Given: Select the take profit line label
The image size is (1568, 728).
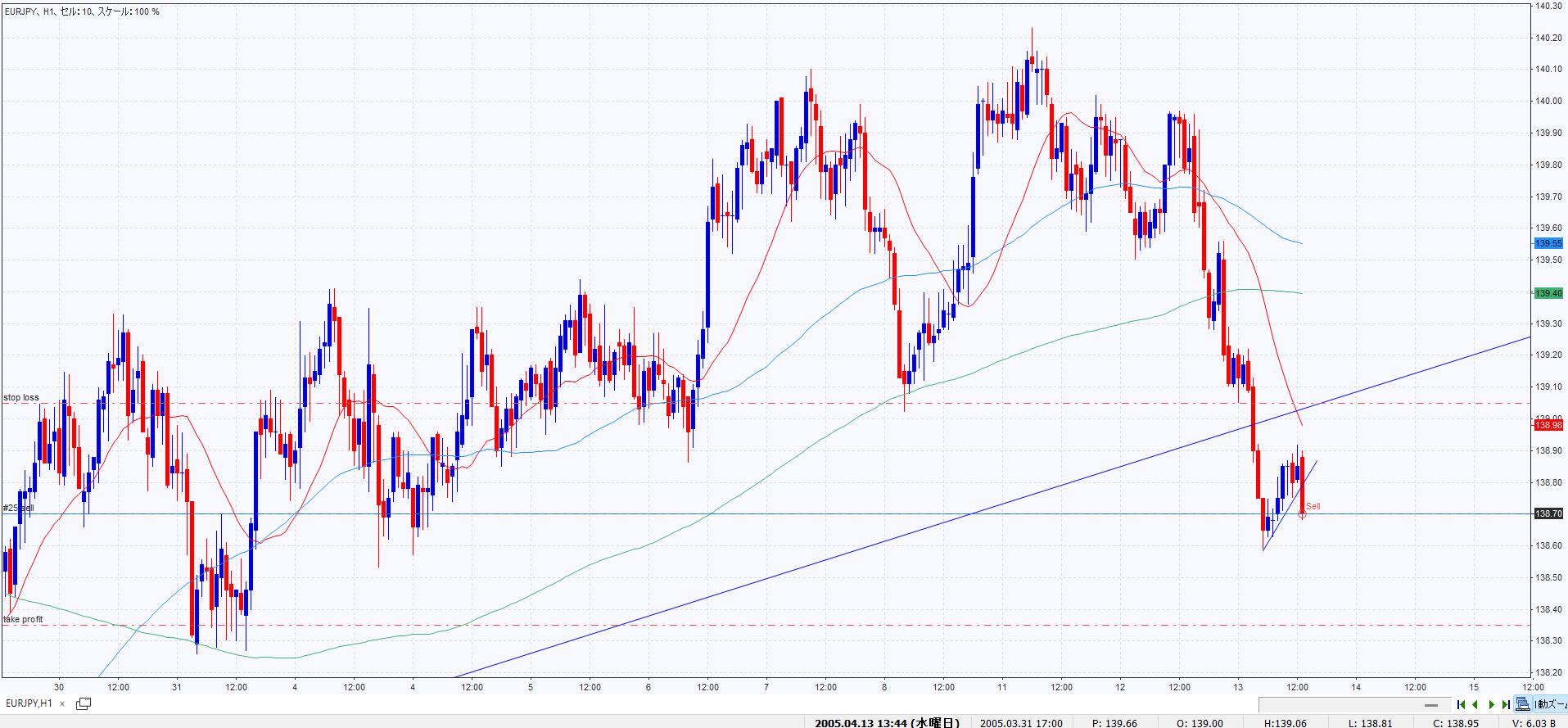Looking at the screenshot, I should tap(23, 620).
